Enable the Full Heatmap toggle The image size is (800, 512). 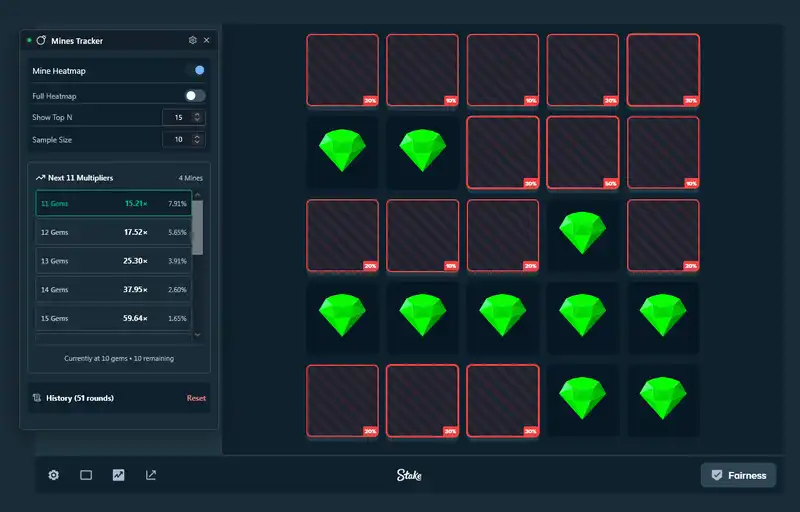tap(195, 95)
